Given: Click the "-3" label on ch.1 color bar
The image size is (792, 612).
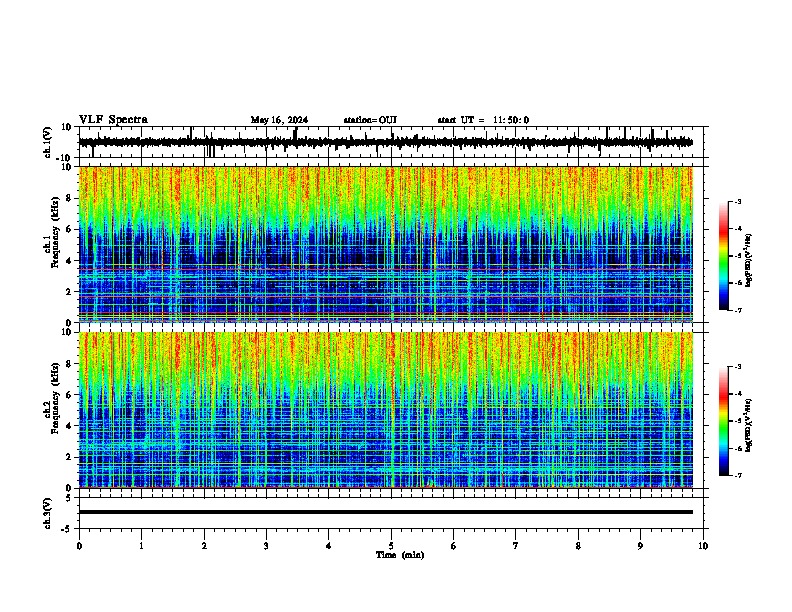Looking at the screenshot, I should point(738,202).
